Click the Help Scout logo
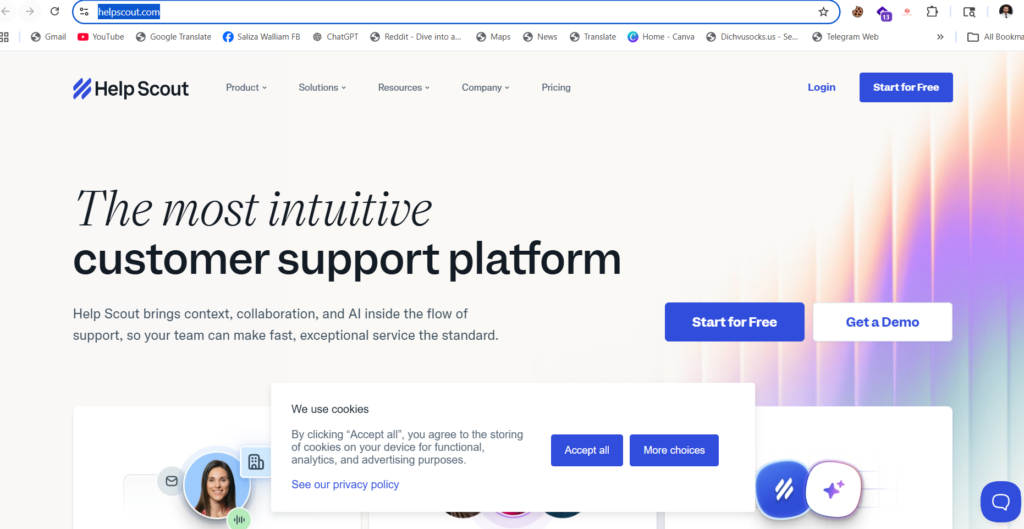 [x=131, y=88]
